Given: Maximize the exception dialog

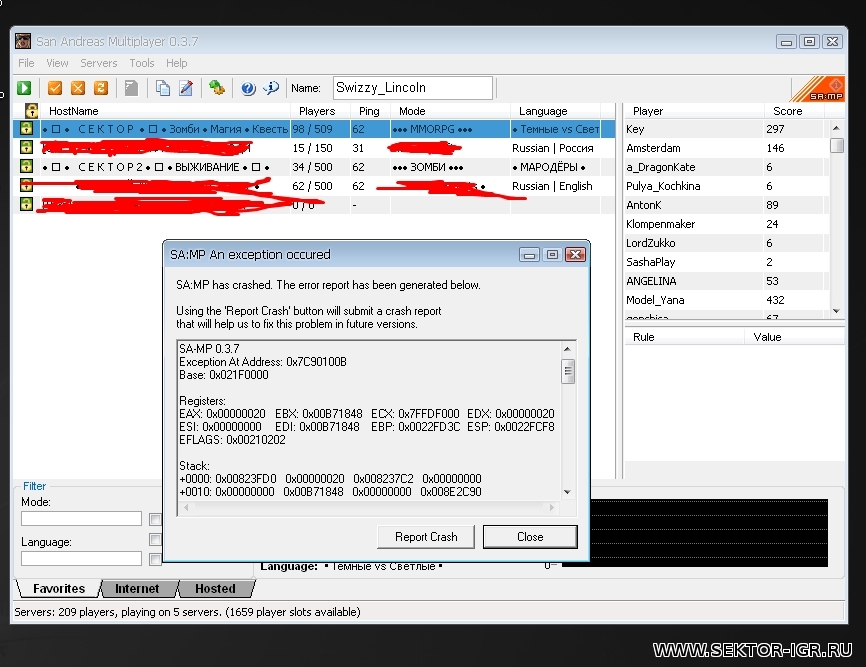Looking at the screenshot, I should (552, 255).
